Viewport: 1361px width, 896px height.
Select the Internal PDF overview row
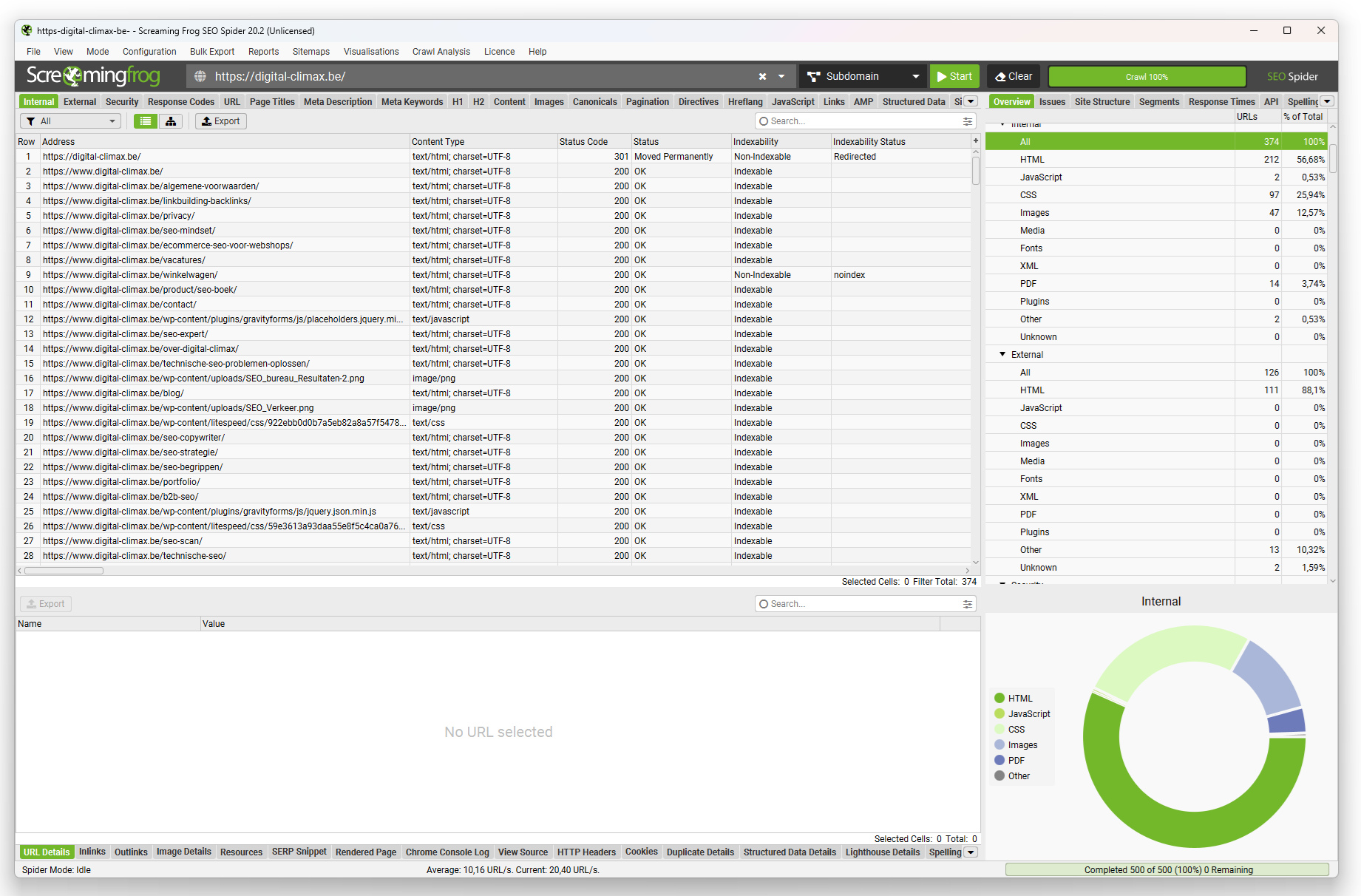pos(1156,284)
